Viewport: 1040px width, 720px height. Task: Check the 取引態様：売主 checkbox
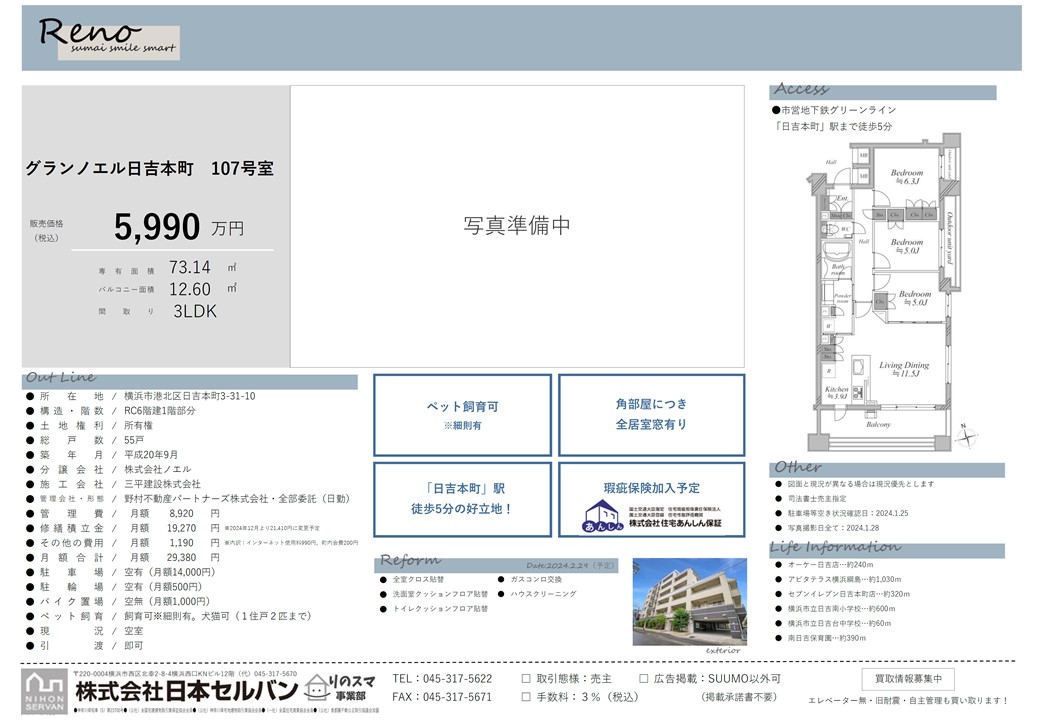(526, 678)
